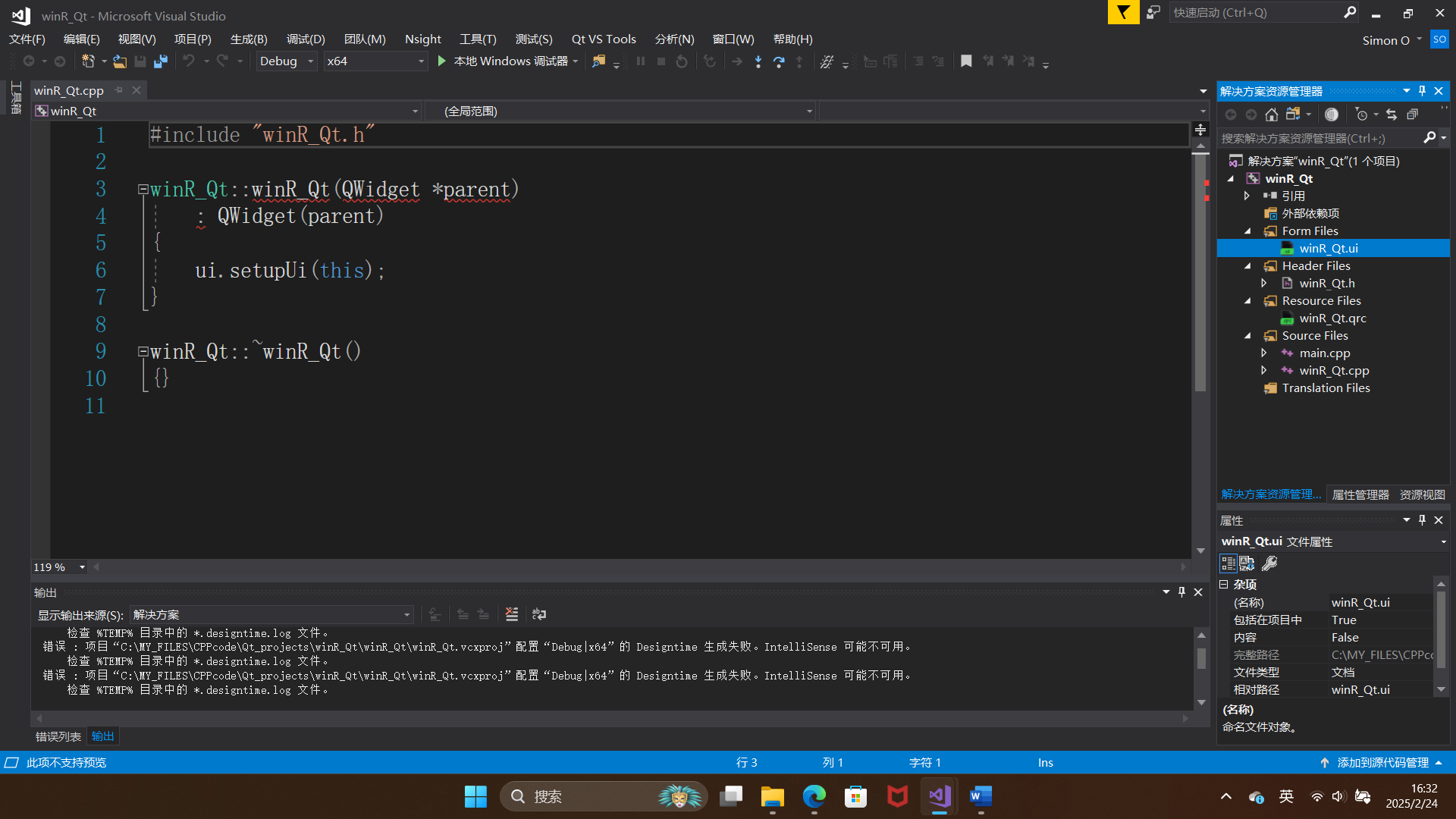Image resolution: width=1456 pixels, height=819 pixels.
Task: Open the Properties window helper icon
Action: [1270, 563]
